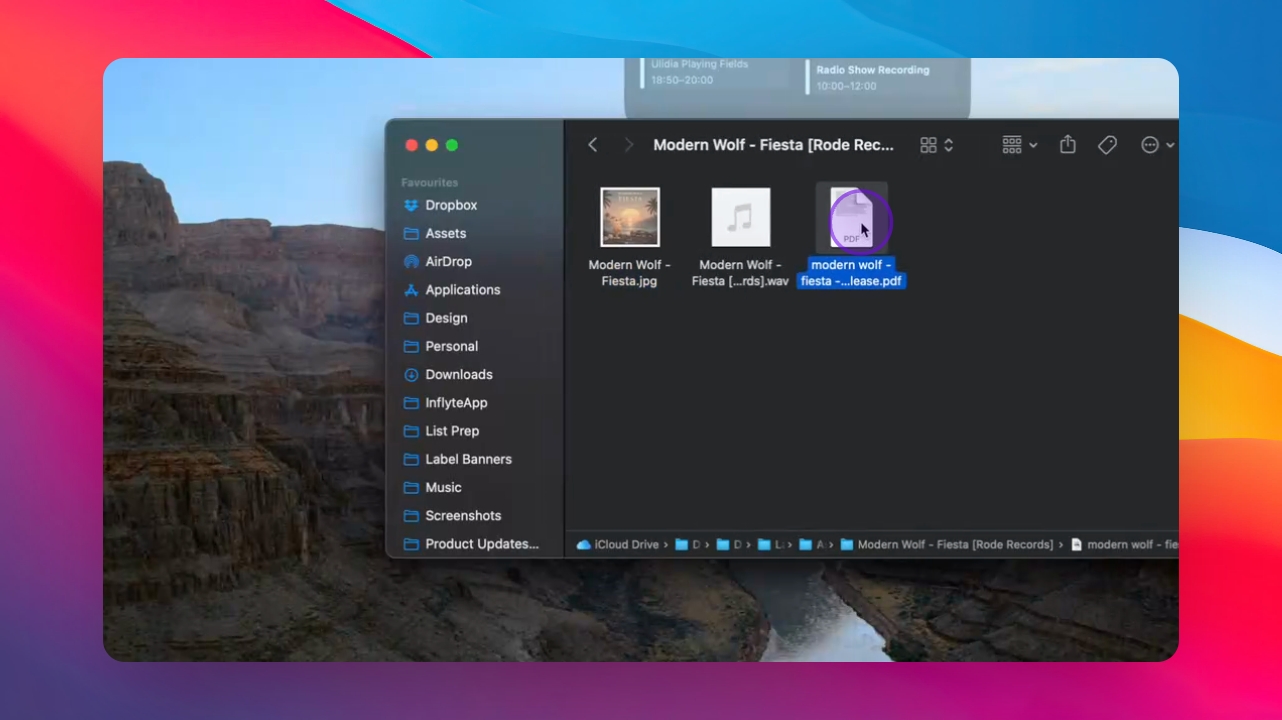Image resolution: width=1282 pixels, height=720 pixels.
Task: Click the Radio Show Recording calendar event
Action: (x=872, y=77)
